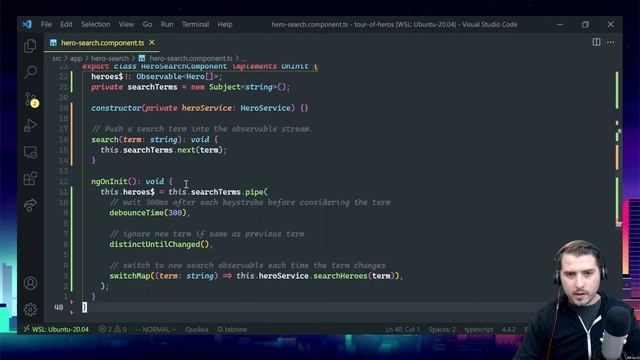Open the Live Share view icon
Viewport: 640px width, 360px height.
tap(30, 204)
